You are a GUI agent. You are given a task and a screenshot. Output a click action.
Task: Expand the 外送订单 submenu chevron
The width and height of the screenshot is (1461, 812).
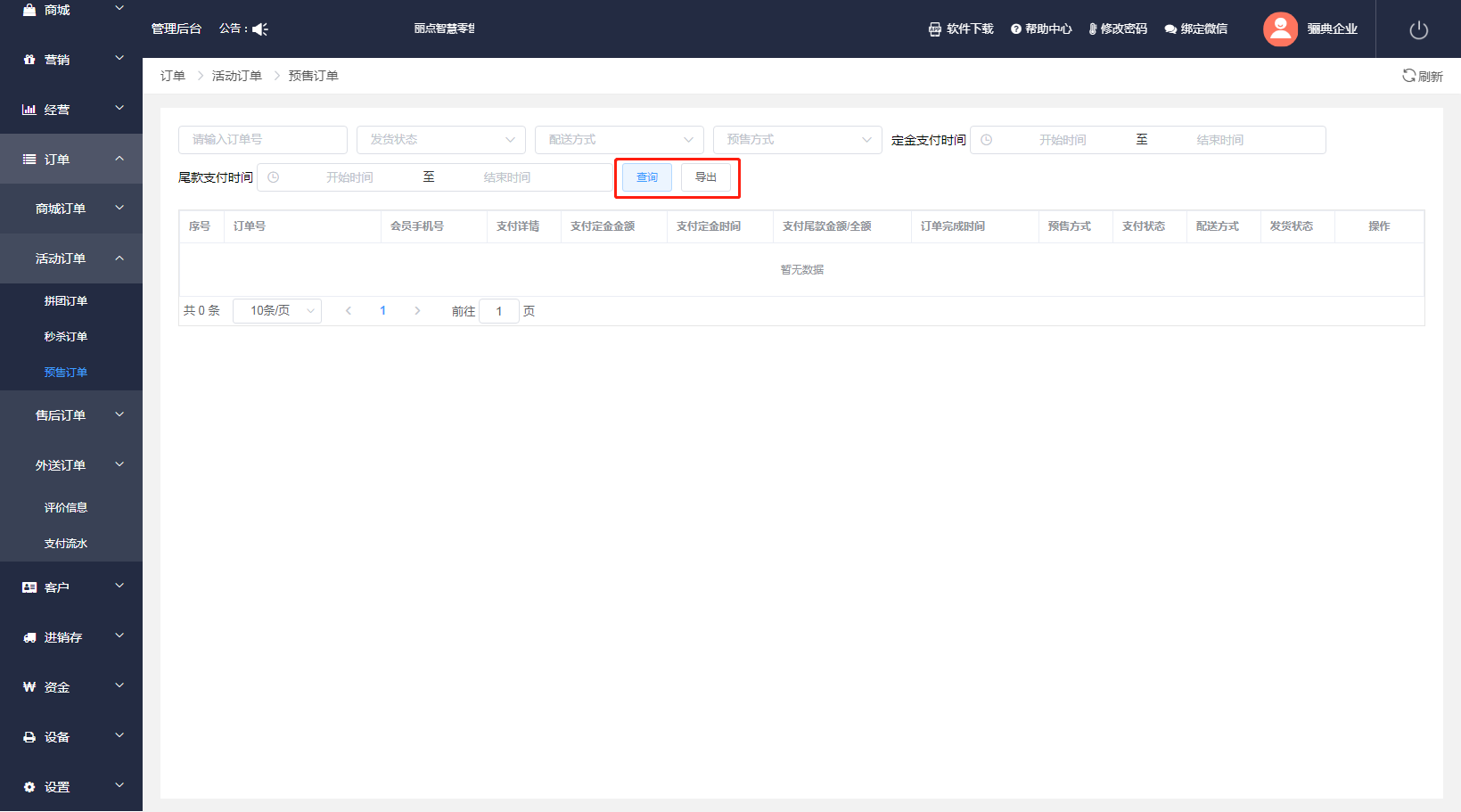coord(119,464)
